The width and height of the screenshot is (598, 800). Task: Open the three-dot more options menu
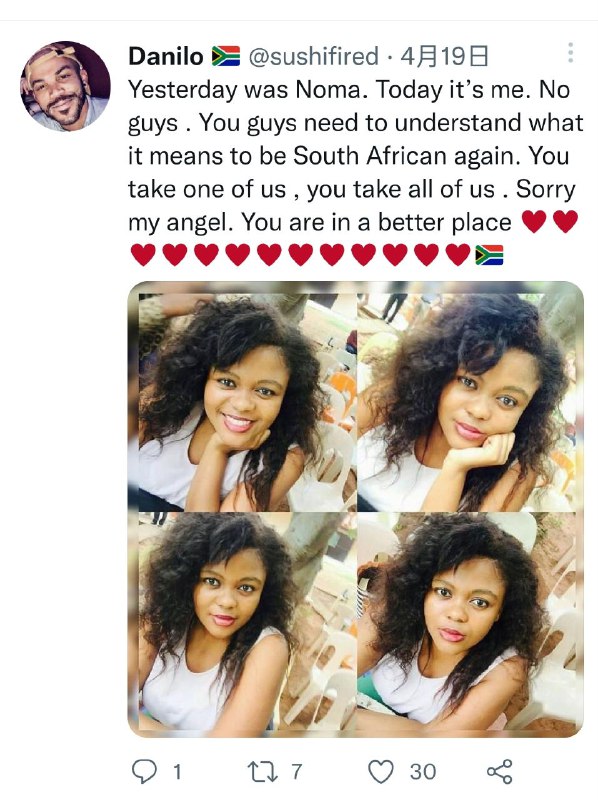point(570,53)
